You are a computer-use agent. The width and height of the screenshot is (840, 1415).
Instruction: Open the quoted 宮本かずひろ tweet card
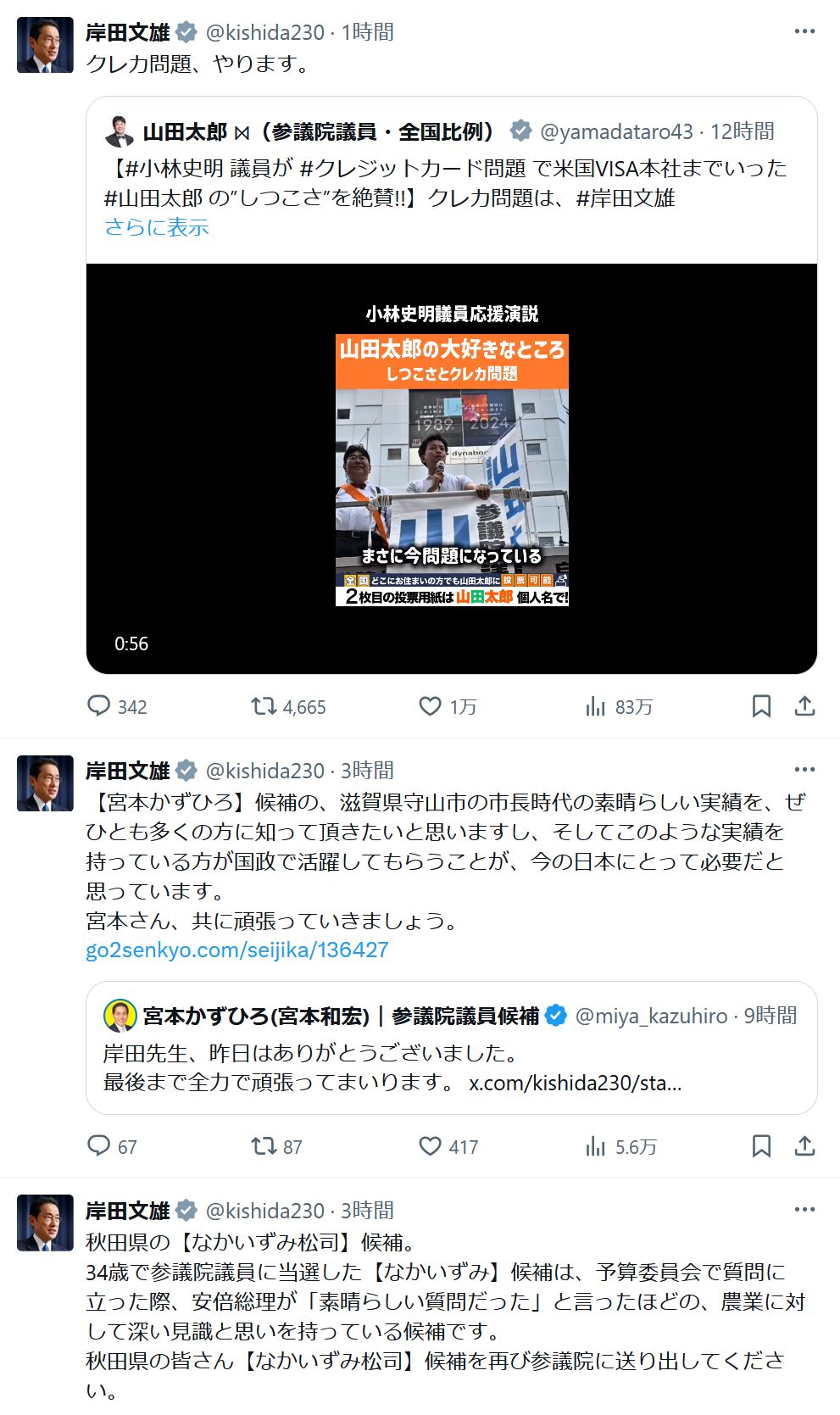[x=452, y=1048]
